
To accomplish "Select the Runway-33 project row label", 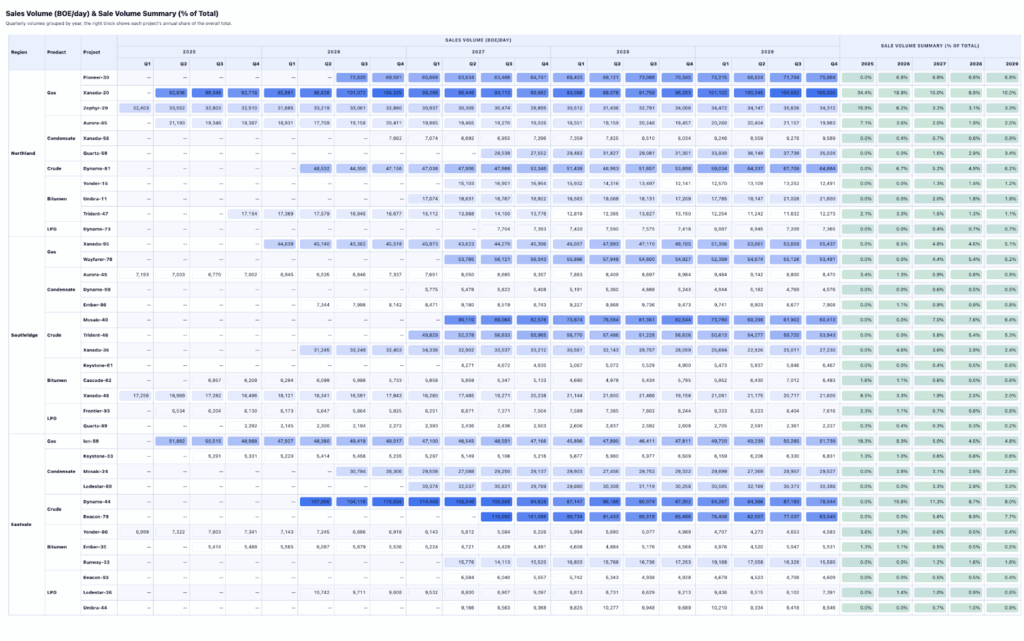I will point(97,562).
